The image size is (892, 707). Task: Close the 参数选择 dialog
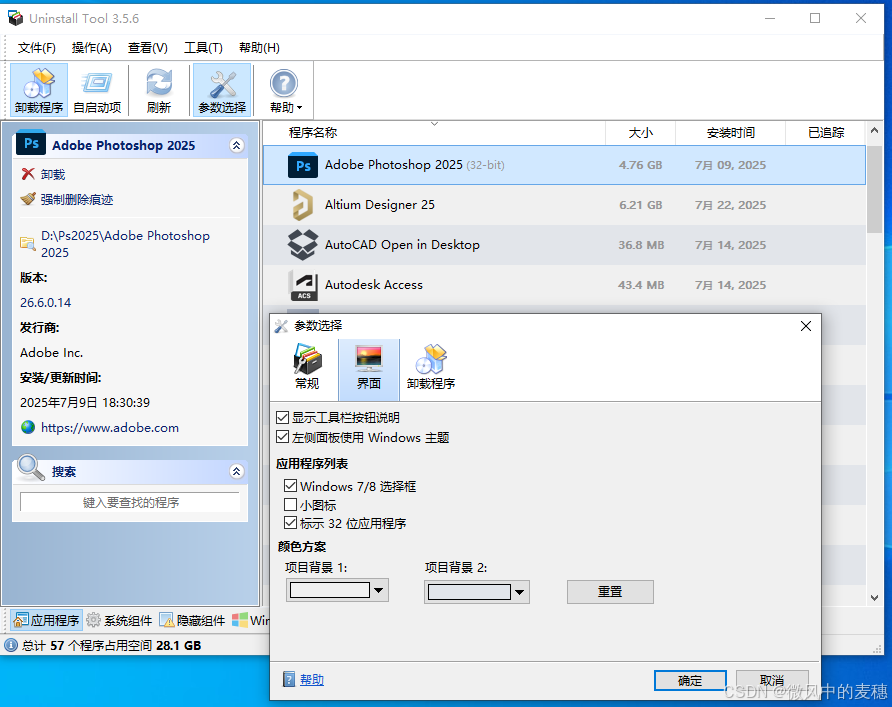(x=806, y=326)
